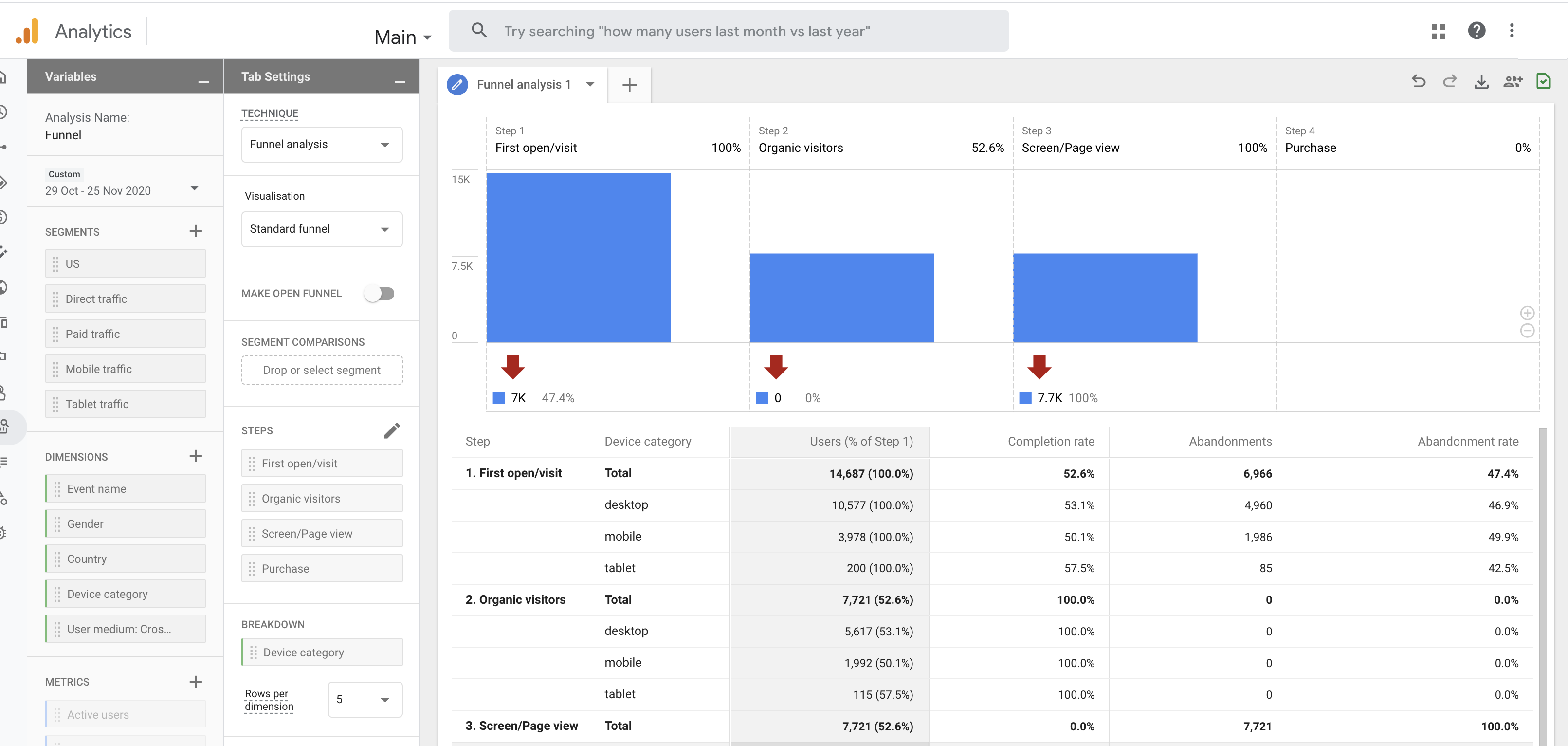Undo the last exploration change
Viewport: 1568px width, 746px height.
[x=1419, y=81]
